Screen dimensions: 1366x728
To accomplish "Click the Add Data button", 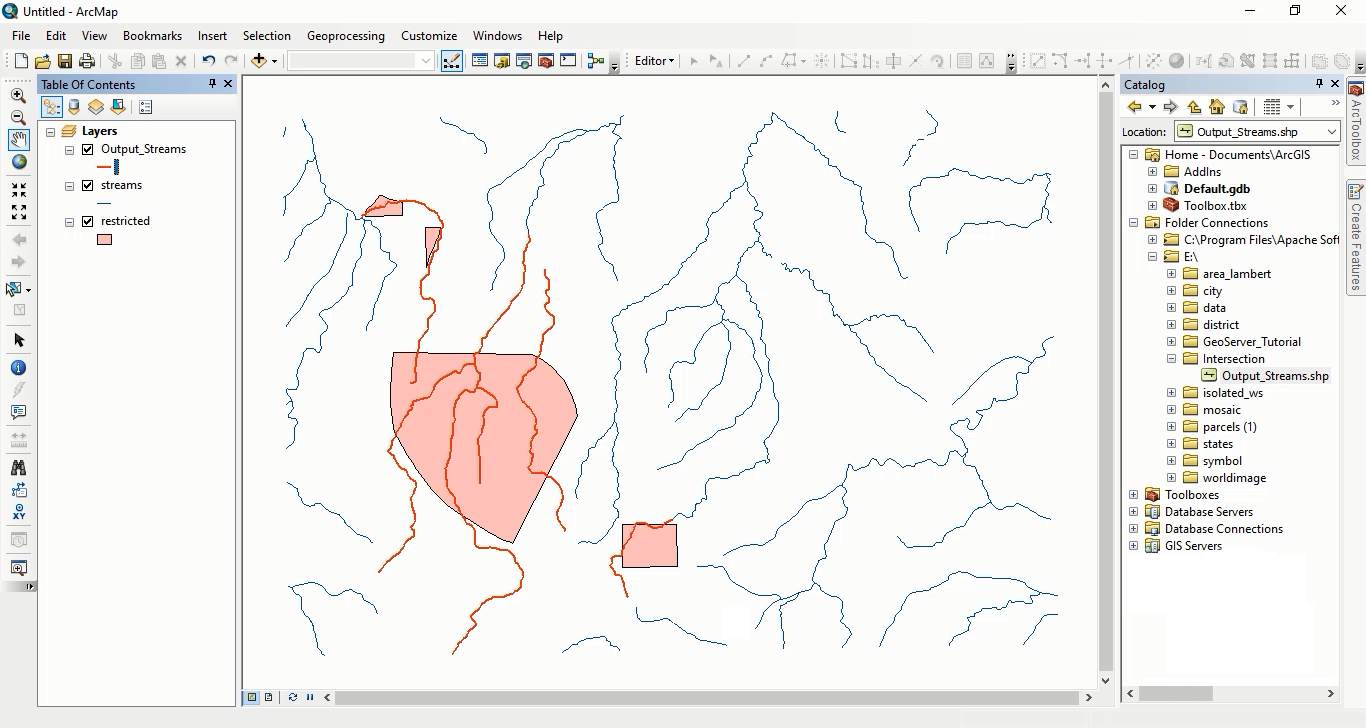I will (x=259, y=61).
